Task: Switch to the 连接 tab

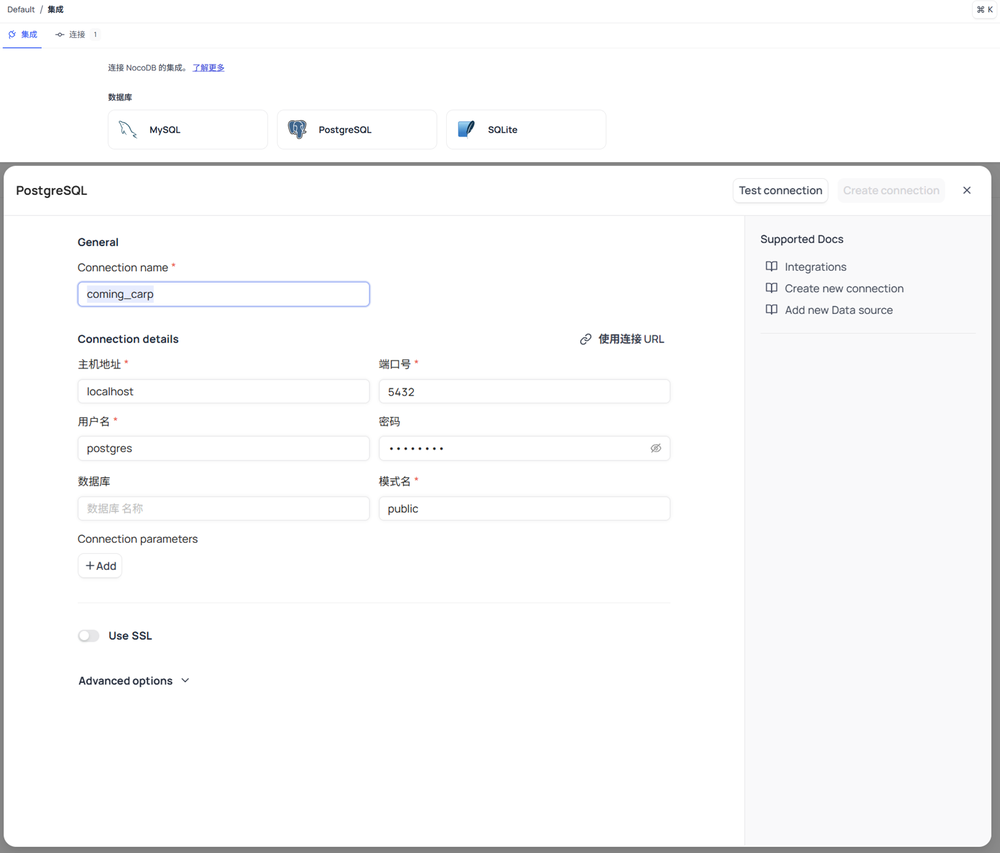Action: pyautogui.click(x=77, y=34)
